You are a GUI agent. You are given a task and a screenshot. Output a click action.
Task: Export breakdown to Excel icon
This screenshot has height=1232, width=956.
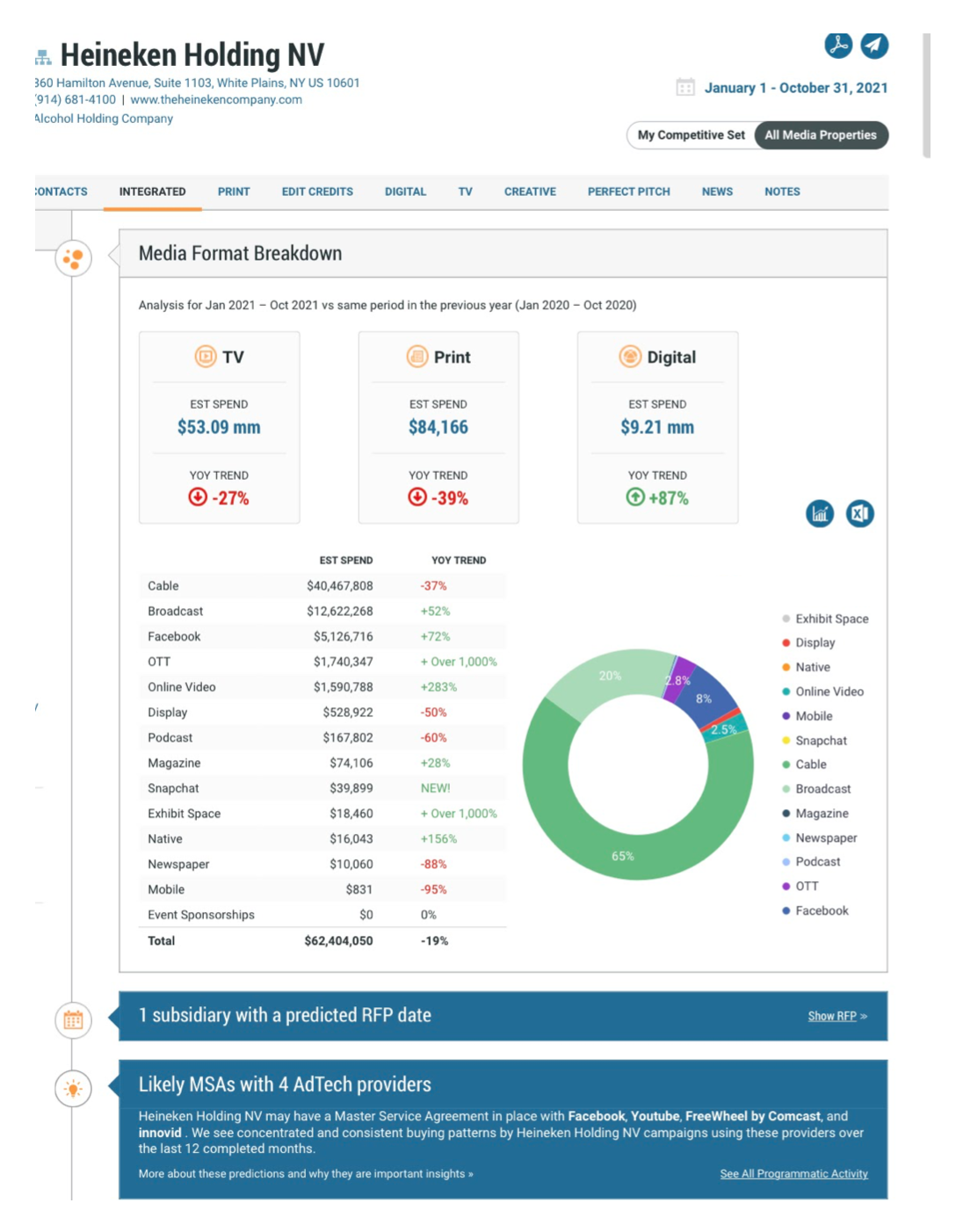860,514
